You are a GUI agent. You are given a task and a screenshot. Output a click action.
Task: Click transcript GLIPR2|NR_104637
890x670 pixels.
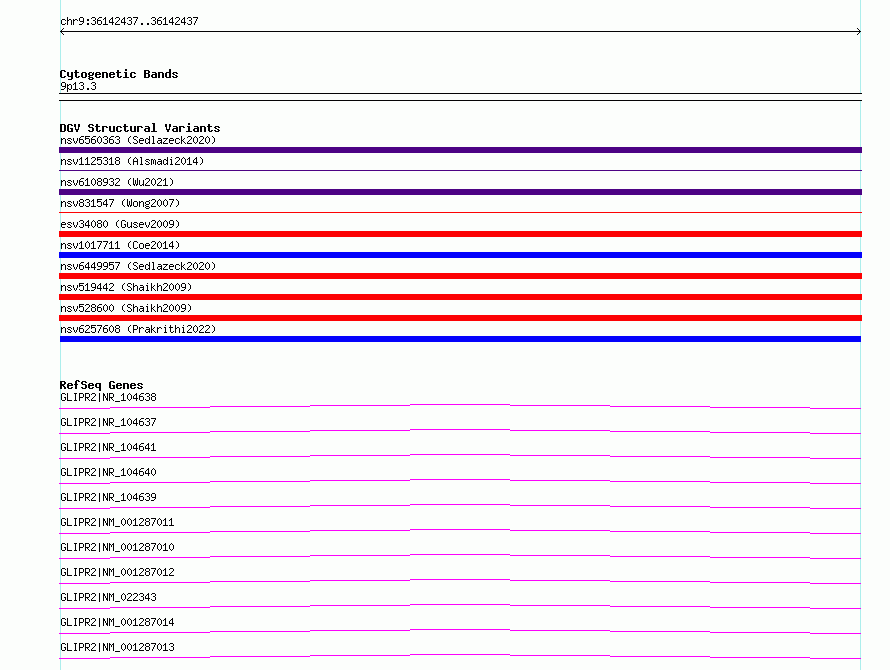coord(108,422)
